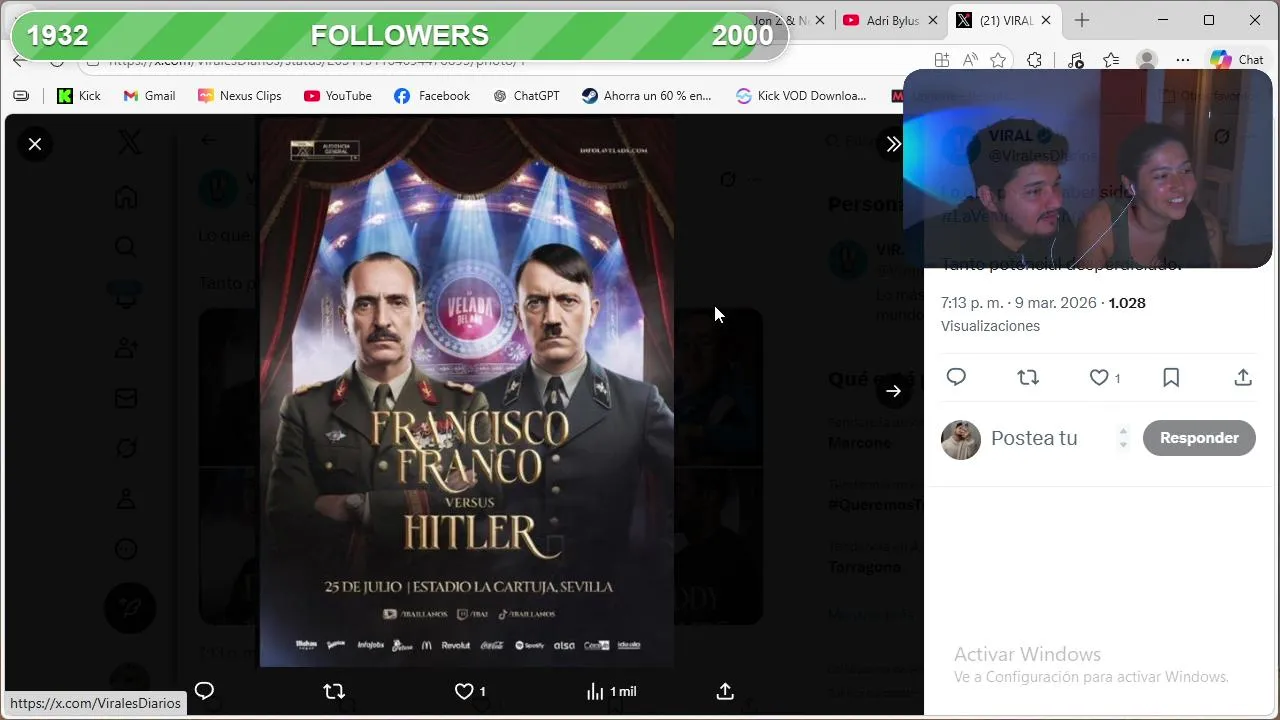
Task: Click the media control music note icon
Action: (1075, 60)
